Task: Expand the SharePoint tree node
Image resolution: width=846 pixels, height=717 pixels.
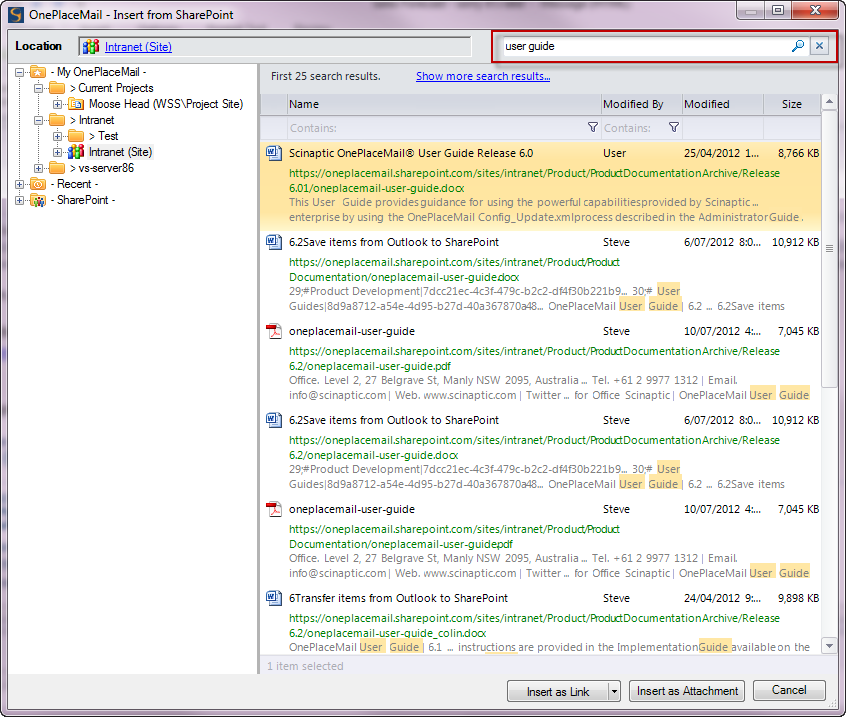Action: tap(21, 200)
